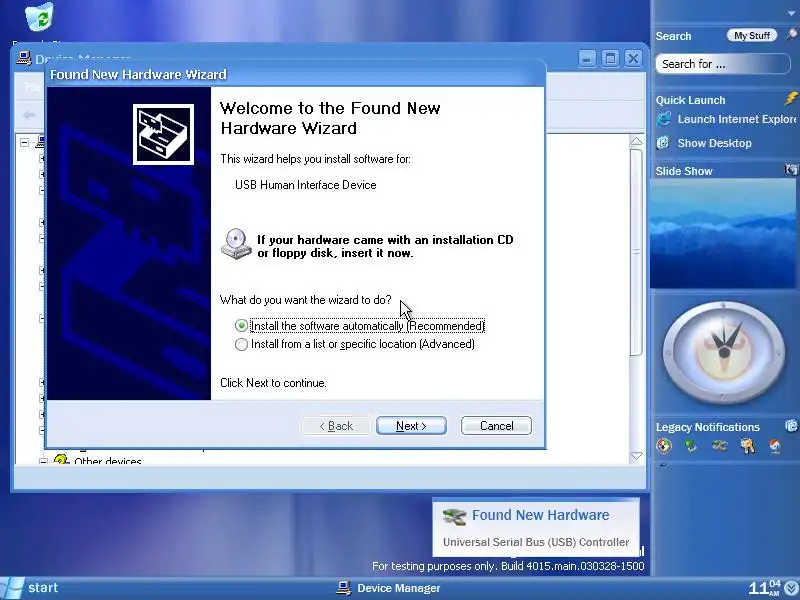Open the sidebar options arrow at top
Screen dimensions: 800x600
[x=791, y=13]
